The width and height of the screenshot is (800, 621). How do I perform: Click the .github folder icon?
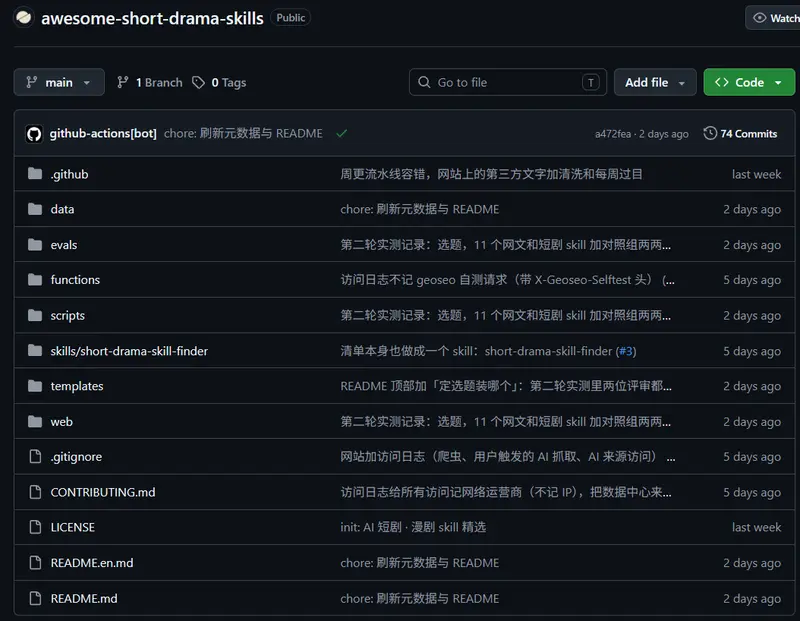(35, 174)
